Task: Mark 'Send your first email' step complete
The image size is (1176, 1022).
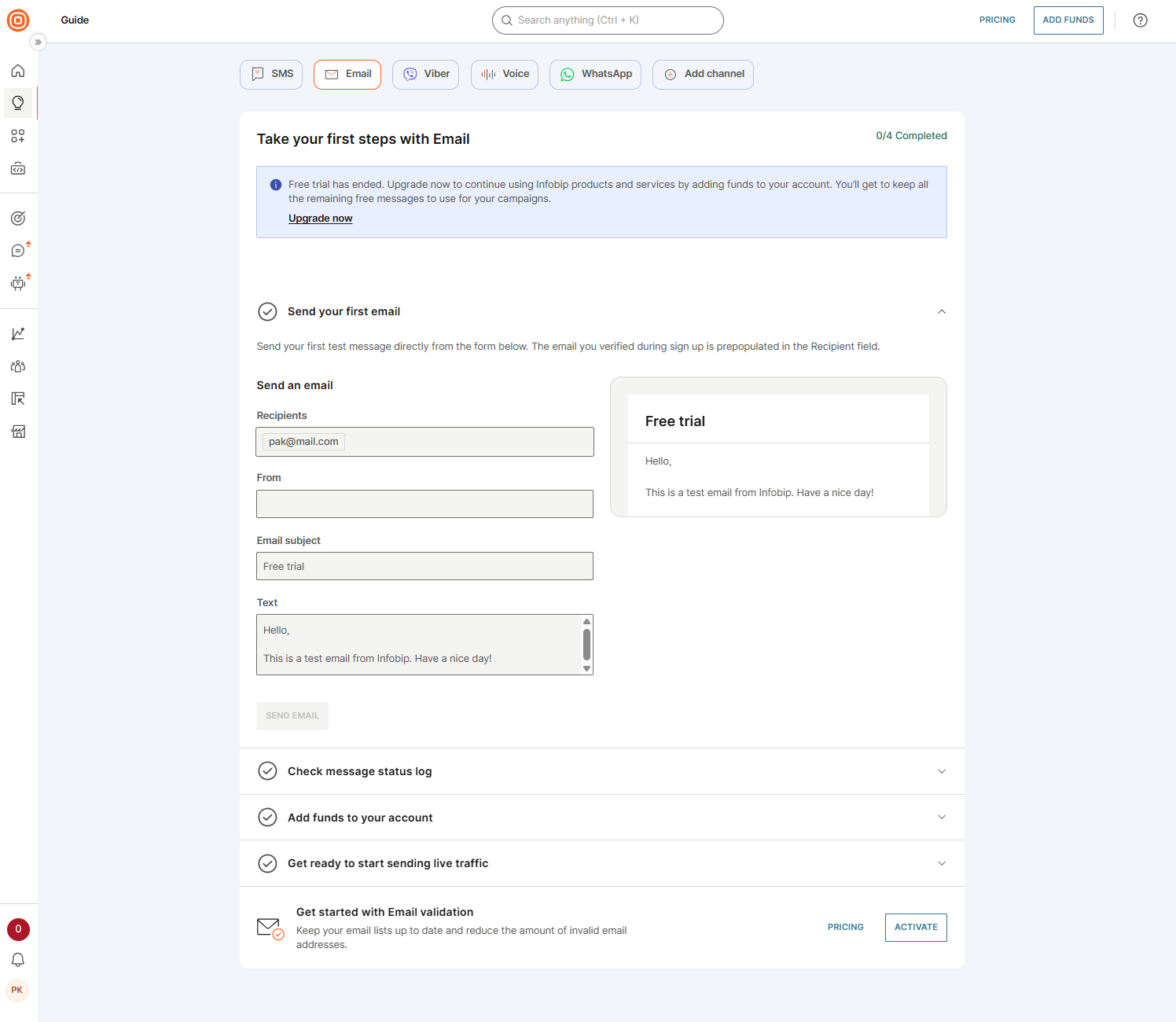Action: [267, 311]
